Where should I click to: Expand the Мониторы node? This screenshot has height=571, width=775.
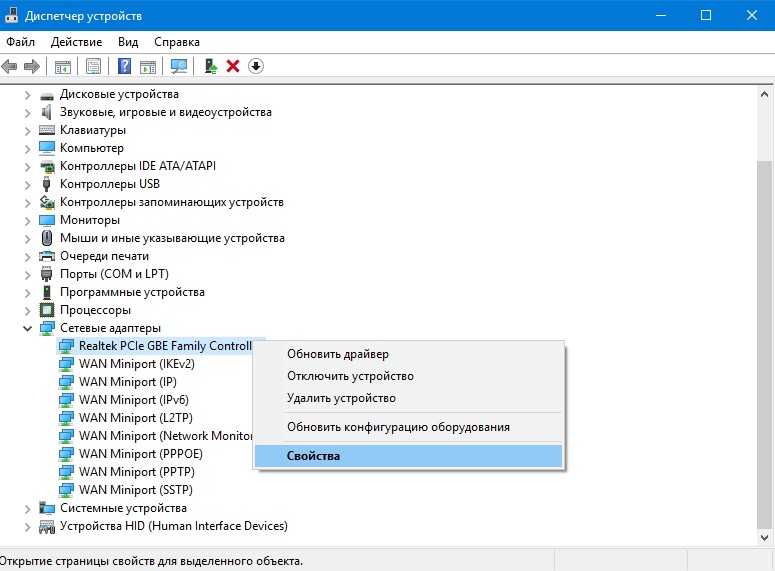coord(28,220)
